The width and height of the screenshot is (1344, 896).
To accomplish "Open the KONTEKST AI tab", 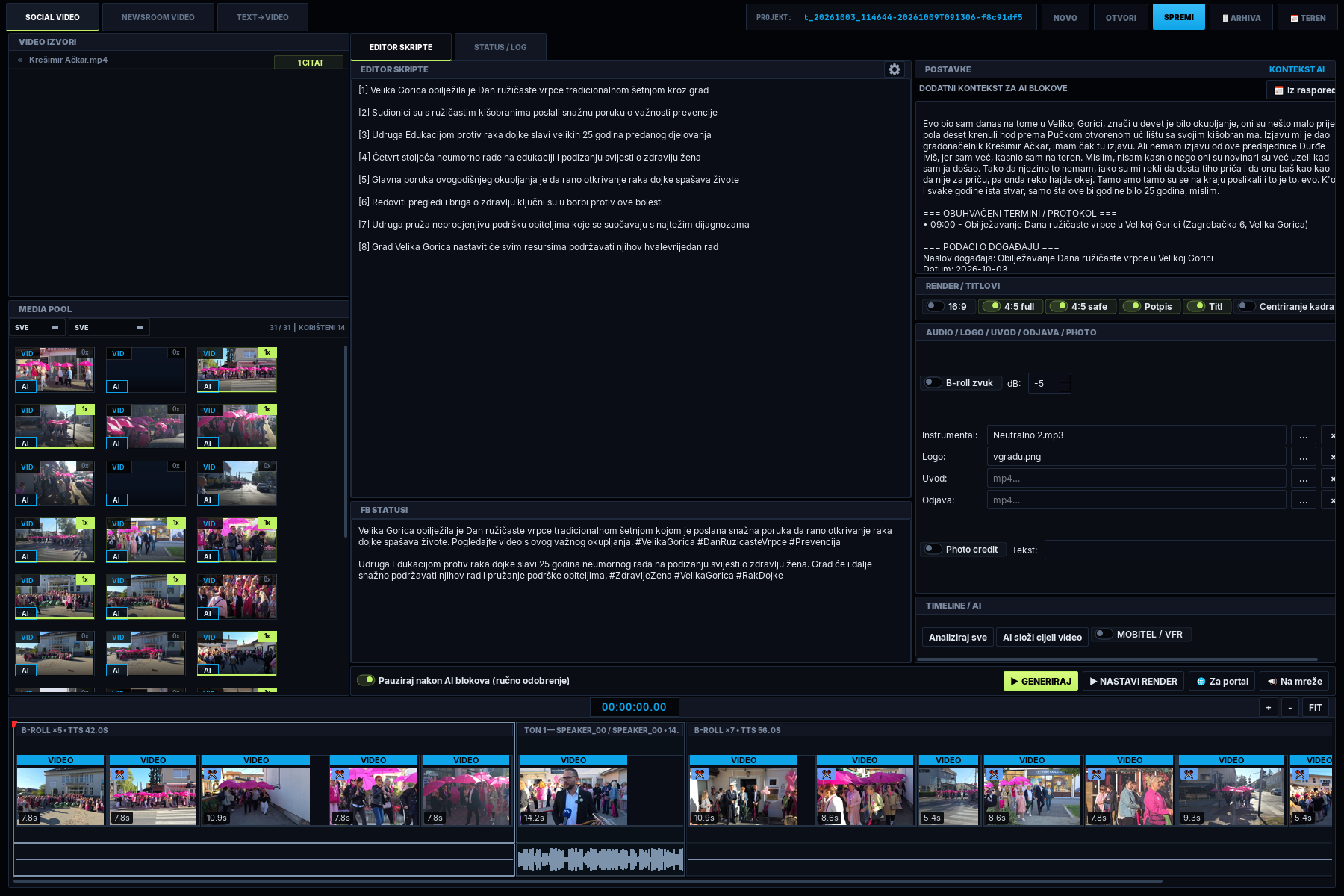I will pos(1296,69).
